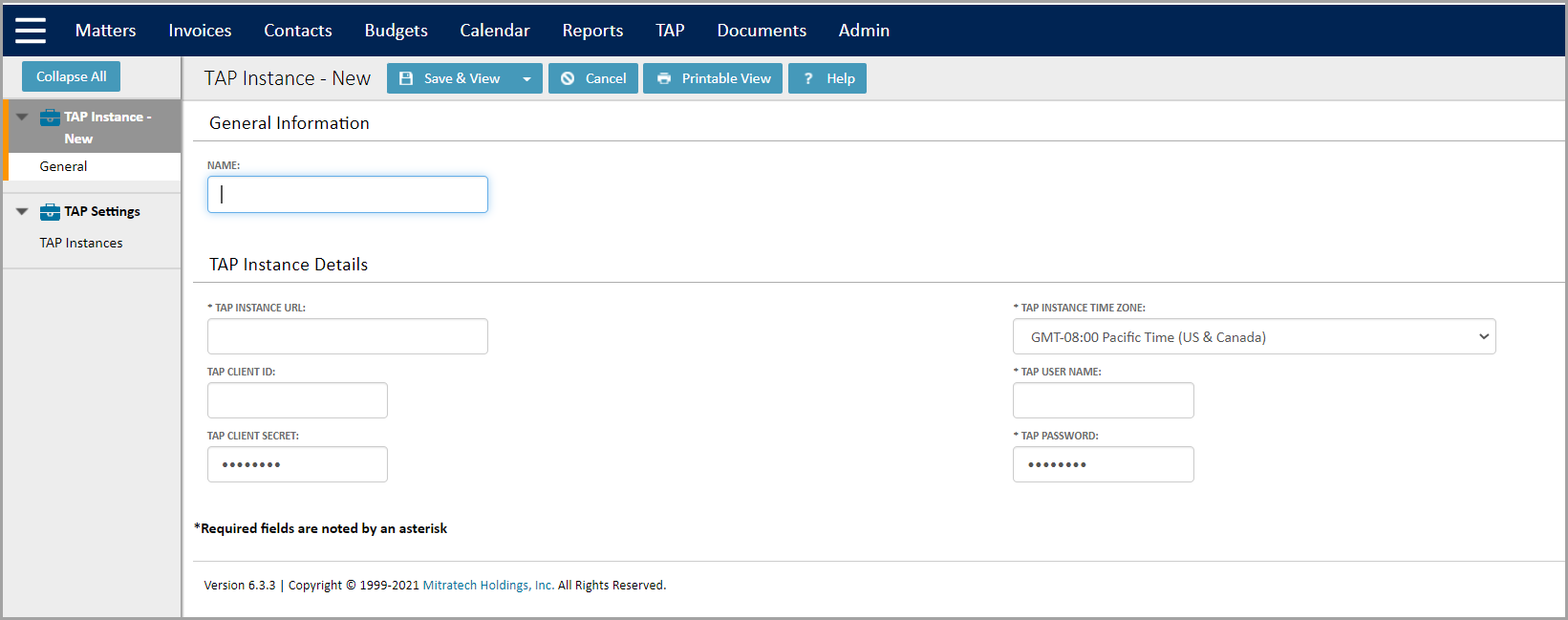Open the Matters menu
1568x620 pixels.
point(105,31)
